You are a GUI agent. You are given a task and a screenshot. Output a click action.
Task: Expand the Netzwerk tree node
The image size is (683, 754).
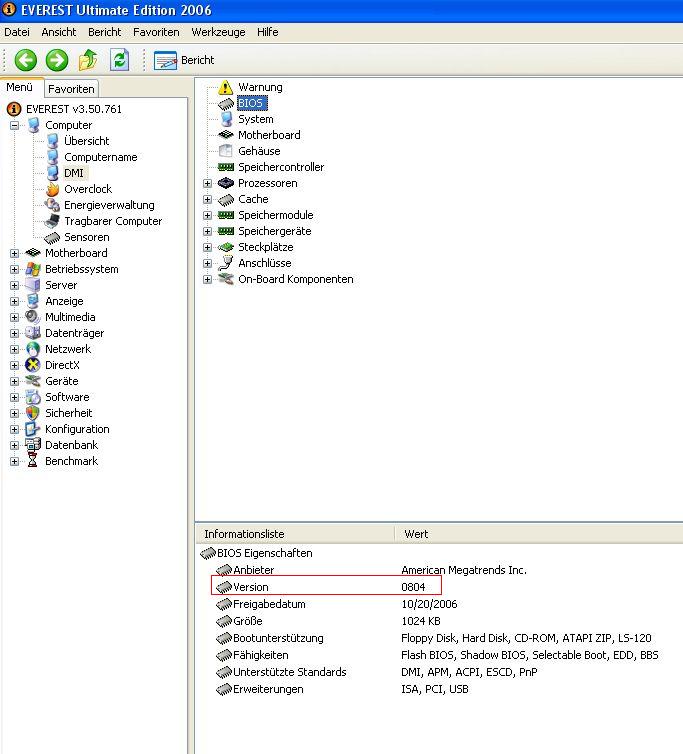point(14,349)
